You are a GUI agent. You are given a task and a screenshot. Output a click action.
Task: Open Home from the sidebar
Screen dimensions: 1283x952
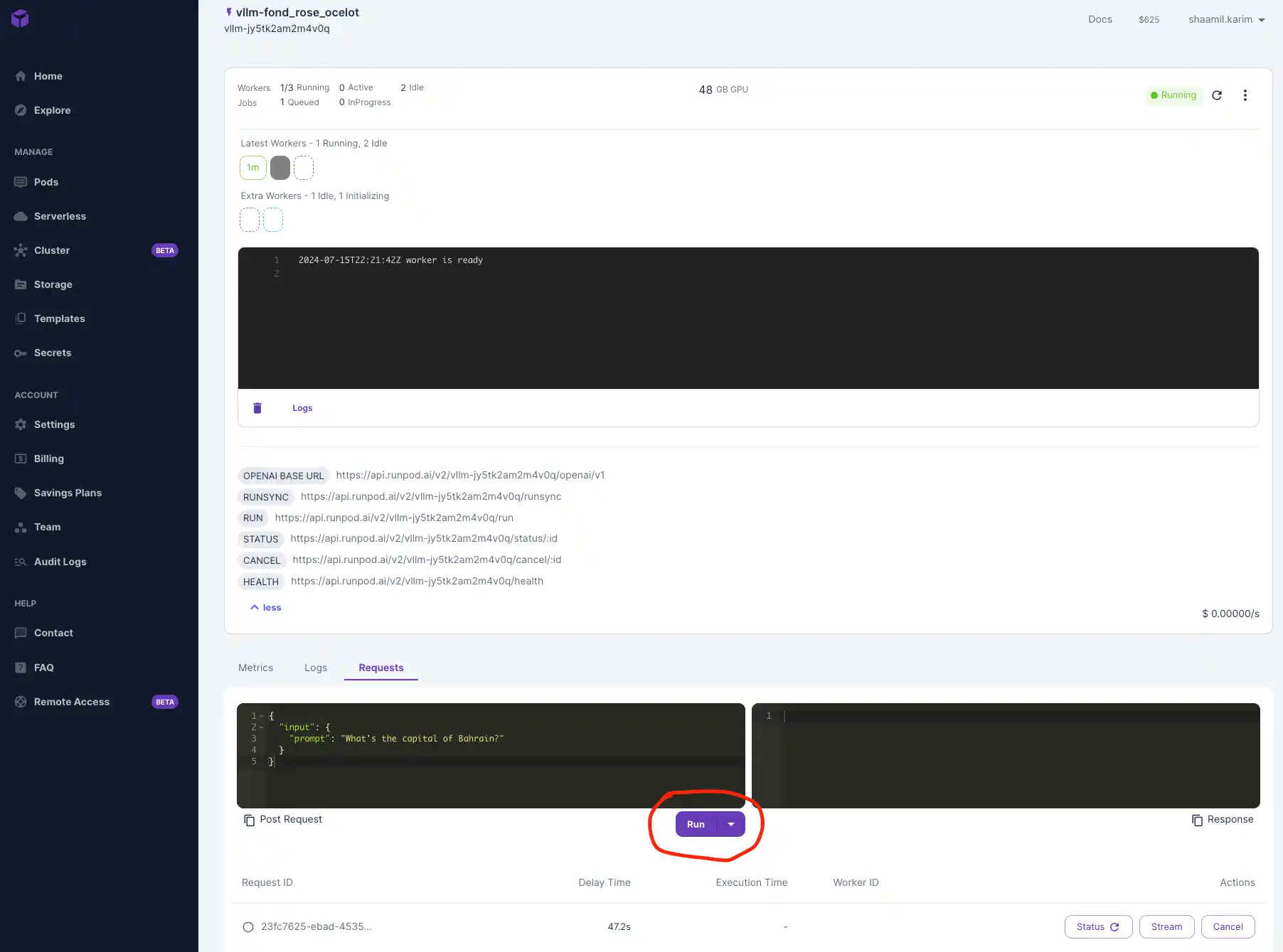[48, 76]
